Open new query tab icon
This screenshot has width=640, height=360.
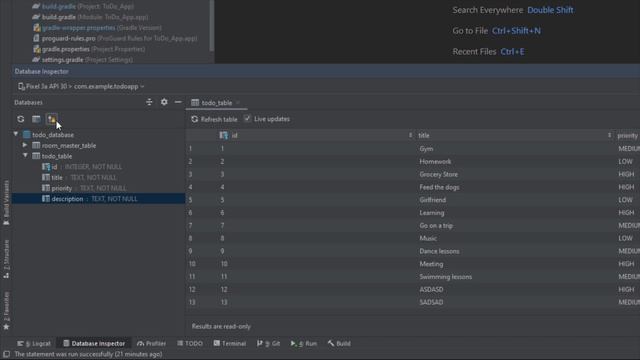(36, 119)
